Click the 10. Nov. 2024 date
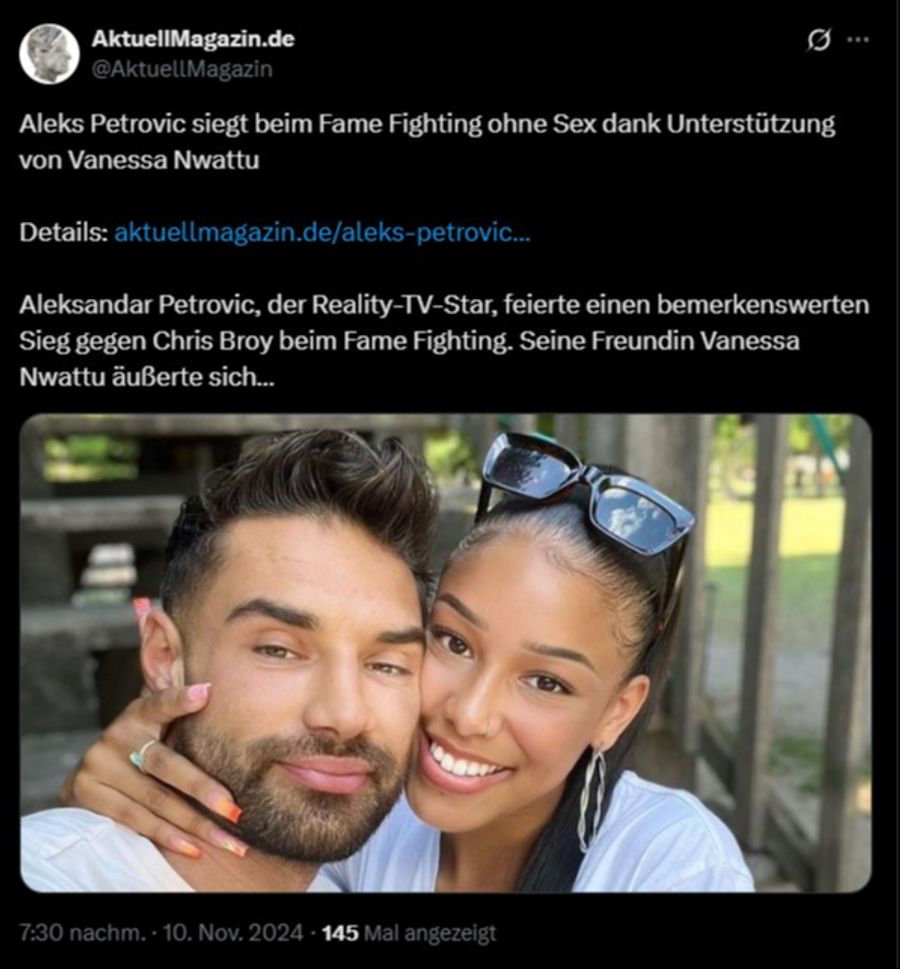This screenshot has height=969, width=900. 234,932
